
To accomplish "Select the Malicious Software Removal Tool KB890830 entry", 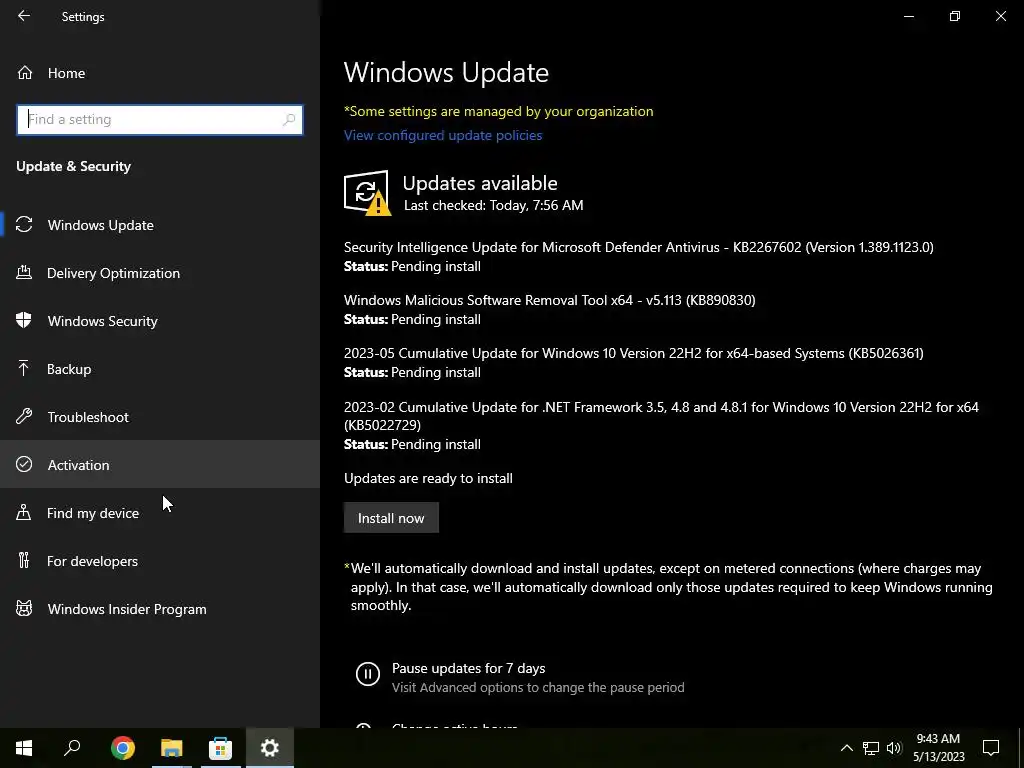I will (x=550, y=300).
